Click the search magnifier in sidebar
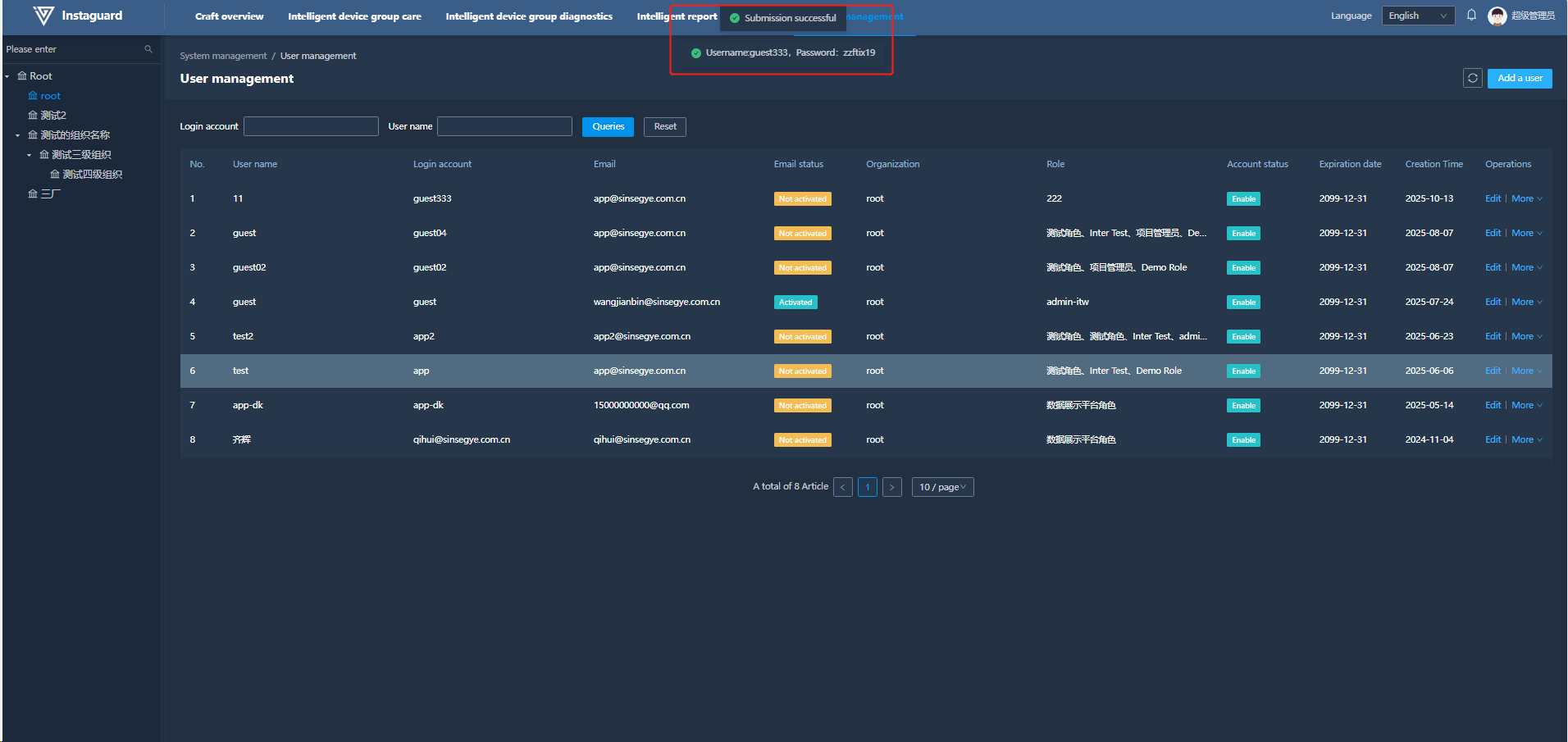Screen dimensions: 1568x742 tap(148, 50)
